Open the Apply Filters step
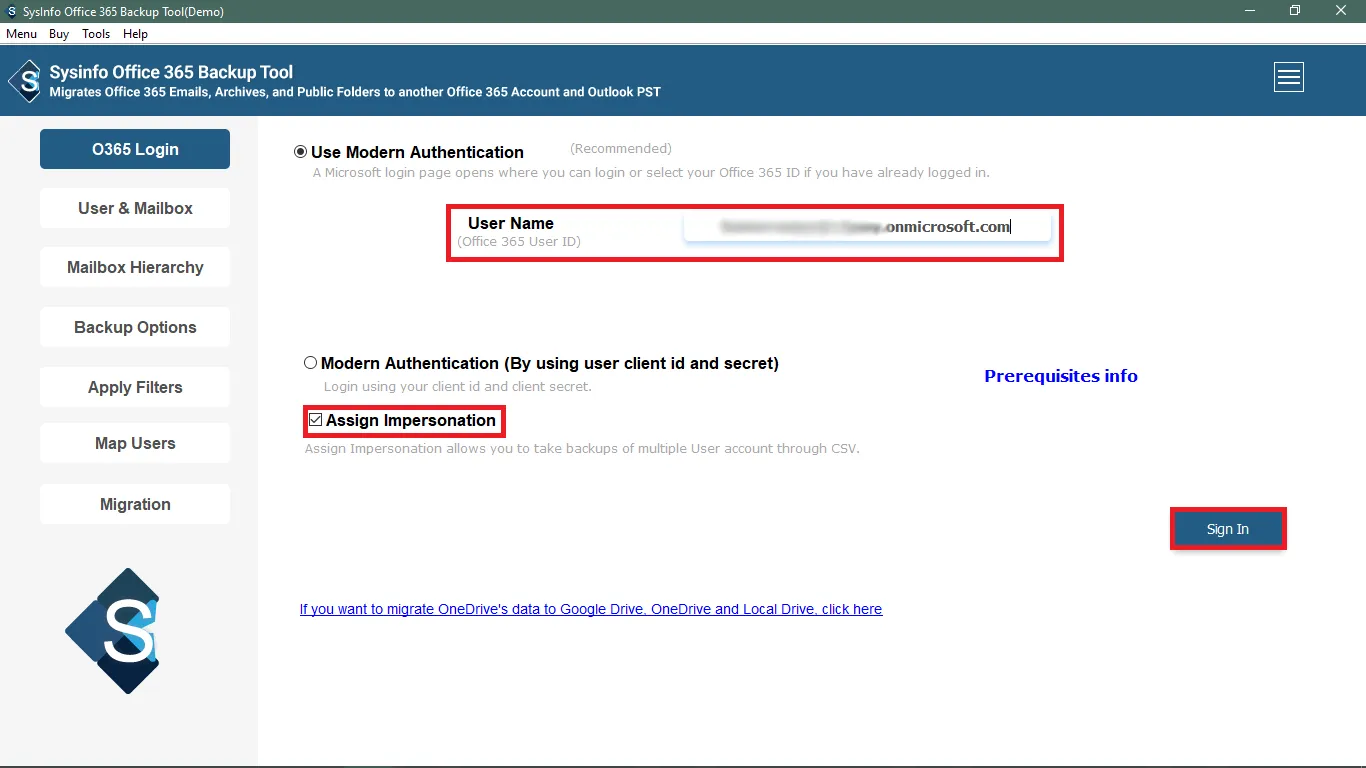The height and width of the screenshot is (768, 1366). coord(135,387)
